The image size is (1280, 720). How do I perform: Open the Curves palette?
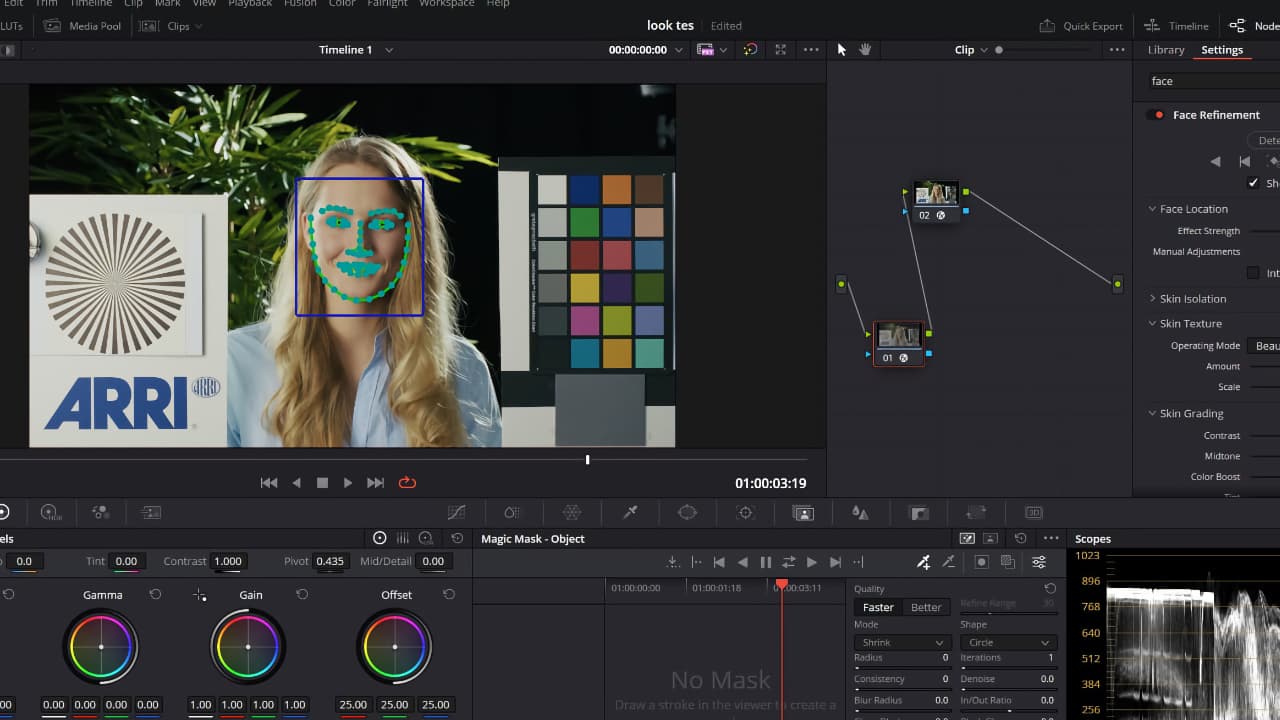pyautogui.click(x=456, y=512)
